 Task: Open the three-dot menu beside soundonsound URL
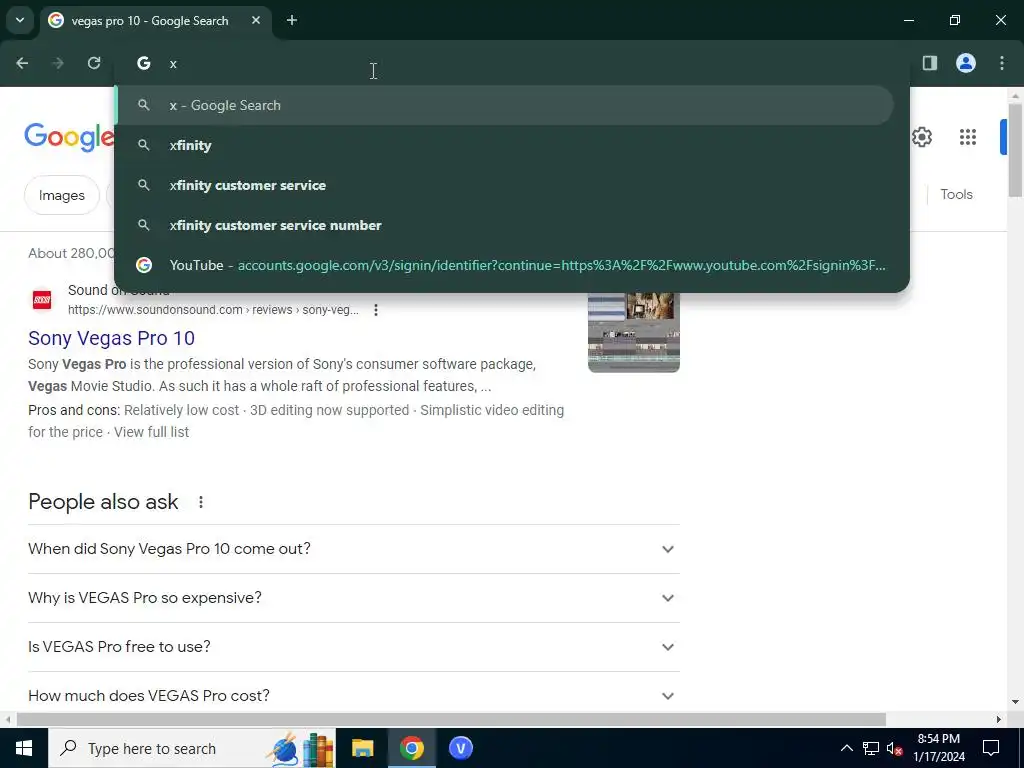[x=376, y=310]
